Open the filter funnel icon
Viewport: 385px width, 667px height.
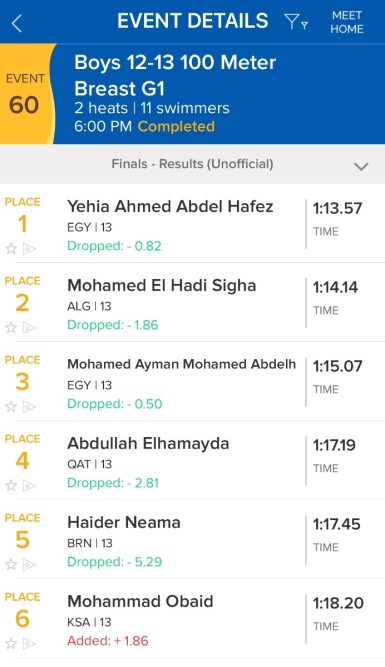coord(296,21)
